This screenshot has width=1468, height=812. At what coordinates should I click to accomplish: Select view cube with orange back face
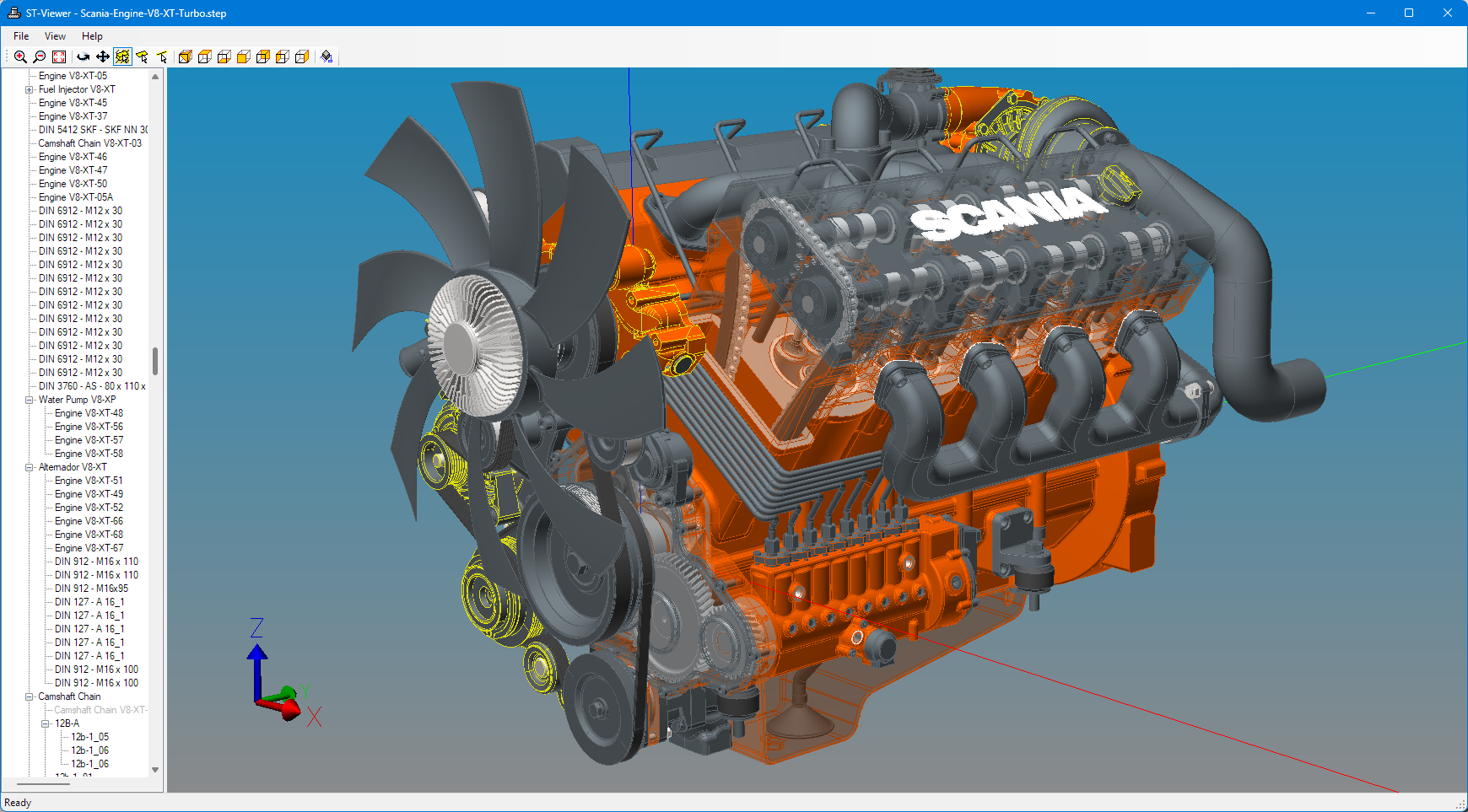pos(263,56)
